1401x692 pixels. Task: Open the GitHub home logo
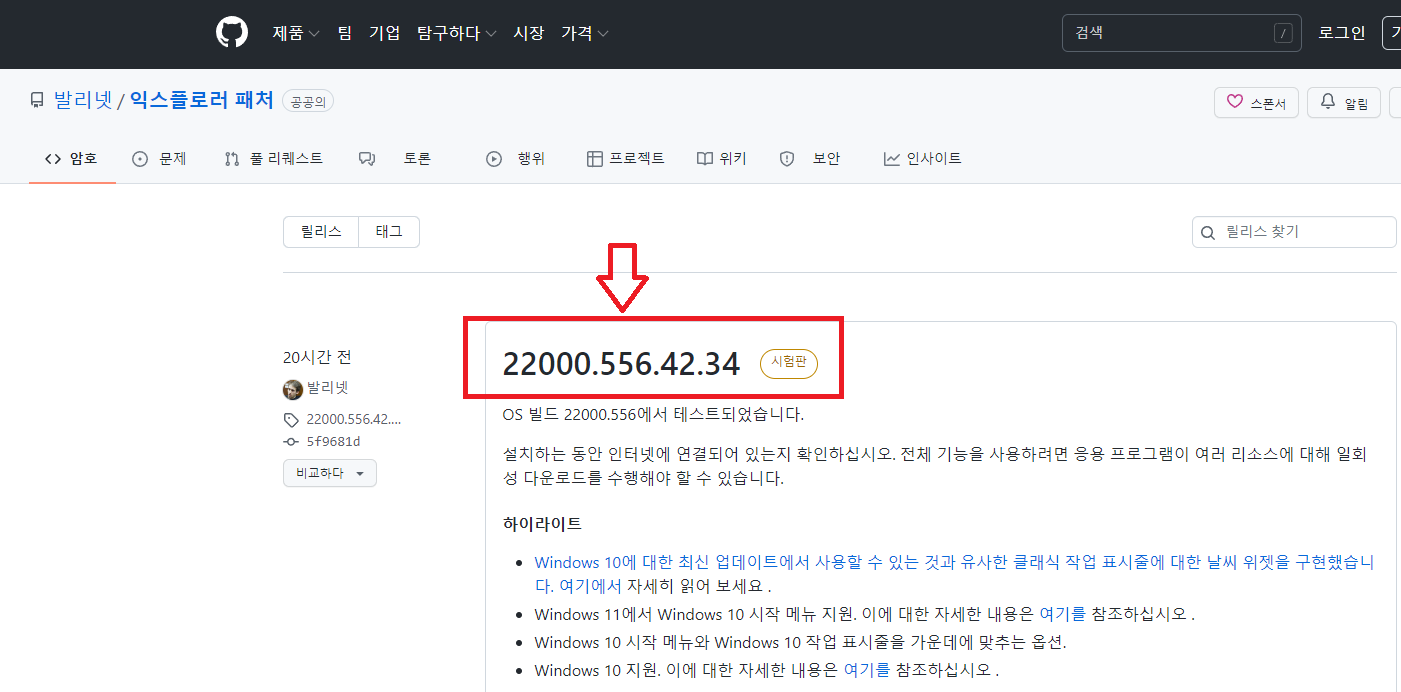[x=232, y=33]
